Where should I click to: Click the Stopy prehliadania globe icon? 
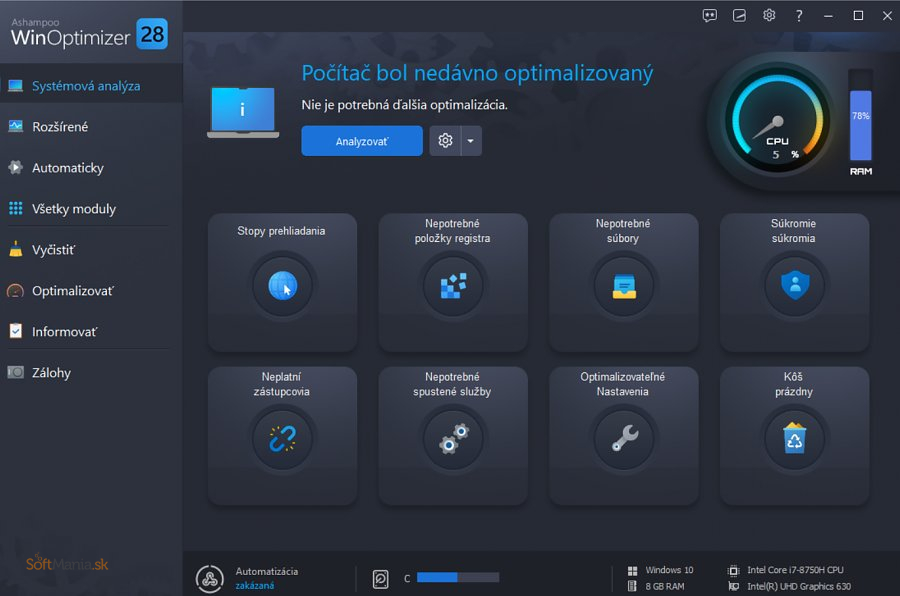click(282, 285)
